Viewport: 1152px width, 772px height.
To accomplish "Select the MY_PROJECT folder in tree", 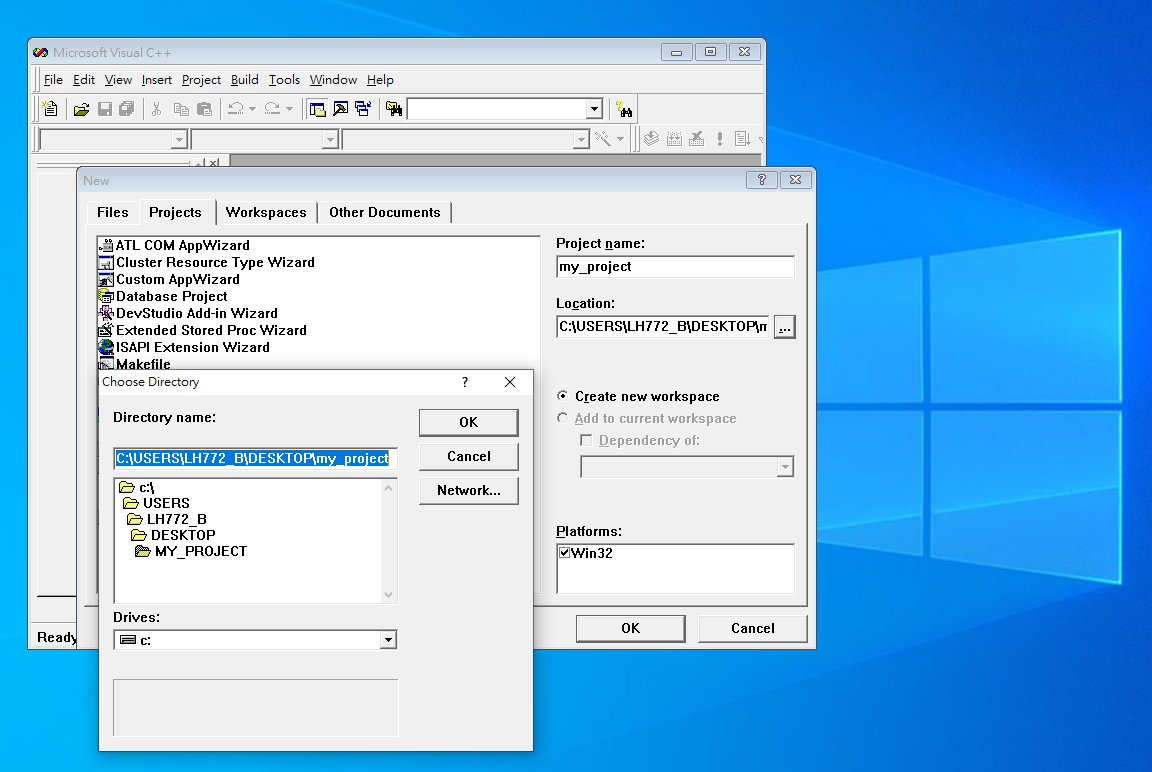I will pyautogui.click(x=191, y=551).
